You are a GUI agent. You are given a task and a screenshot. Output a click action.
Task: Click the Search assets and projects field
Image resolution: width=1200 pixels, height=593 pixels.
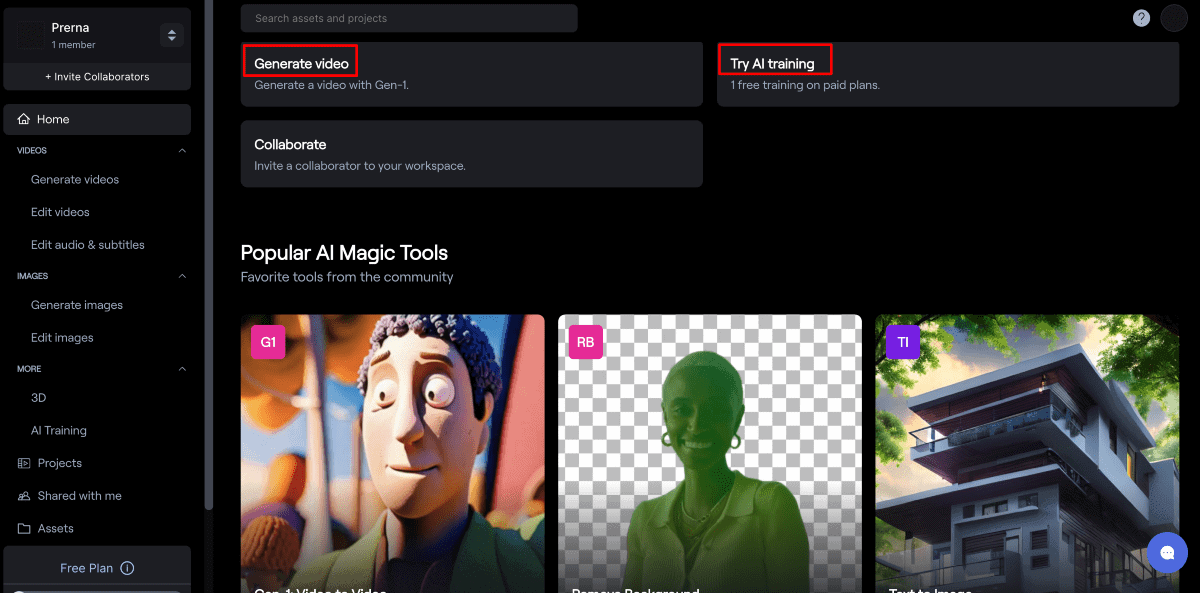point(409,18)
